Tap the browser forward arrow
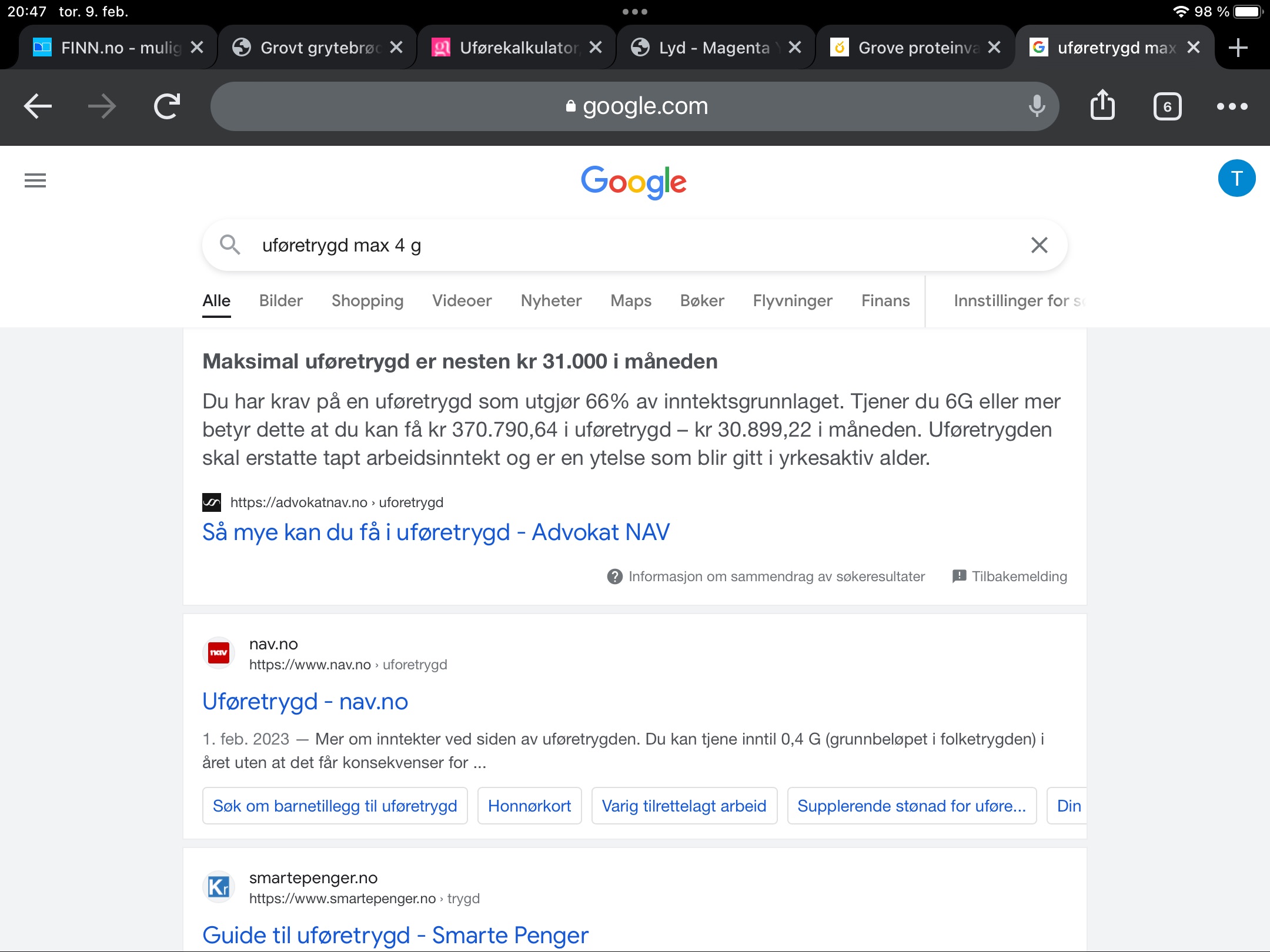This screenshot has height=952, width=1270. (x=102, y=106)
